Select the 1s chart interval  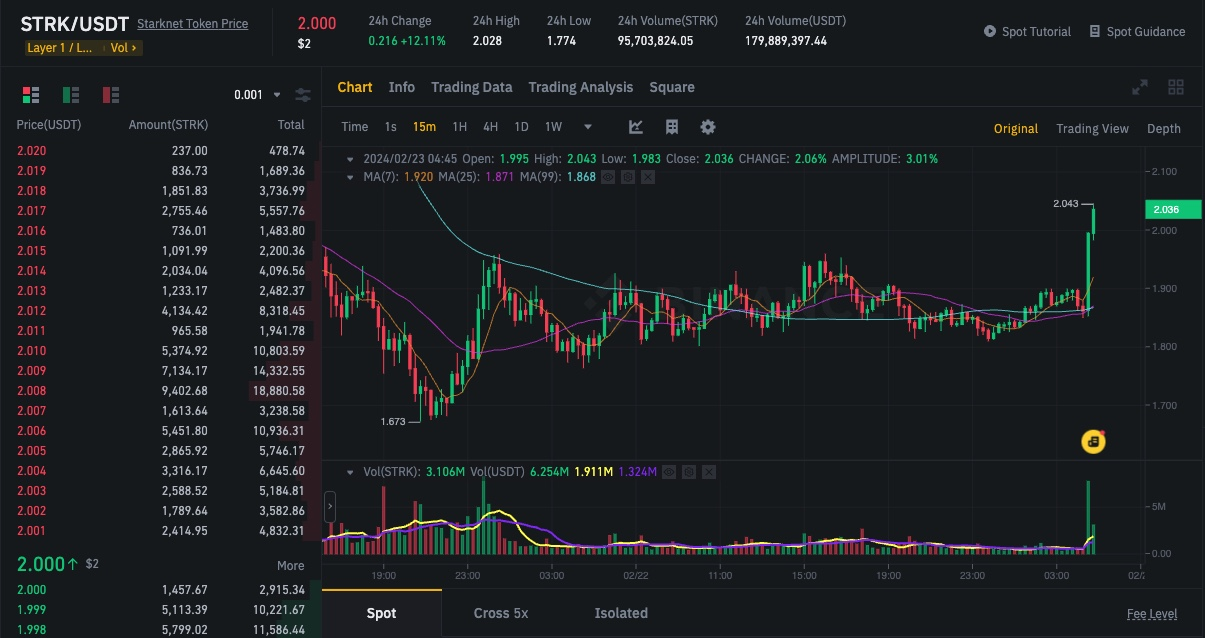click(391, 127)
